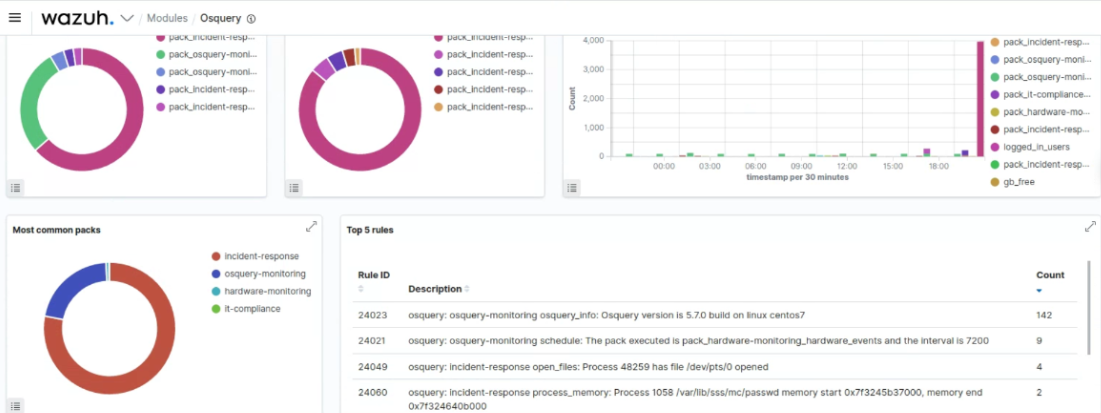Screen dimensions: 1101x413
Task: Select Rule ID 24049 cell
Action: [x=372, y=367]
